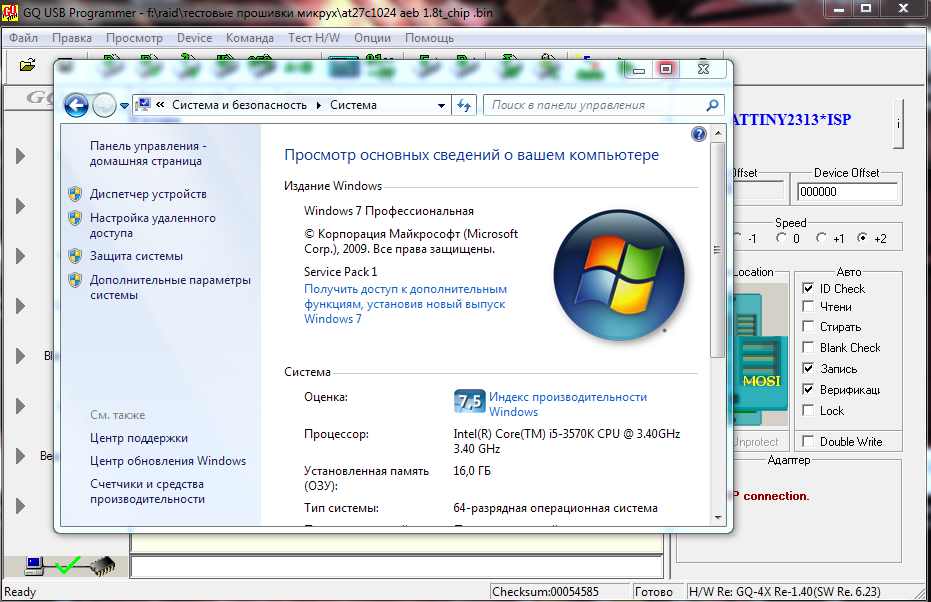
Task: Enable the Blank Check checkbox
Action: coord(808,347)
